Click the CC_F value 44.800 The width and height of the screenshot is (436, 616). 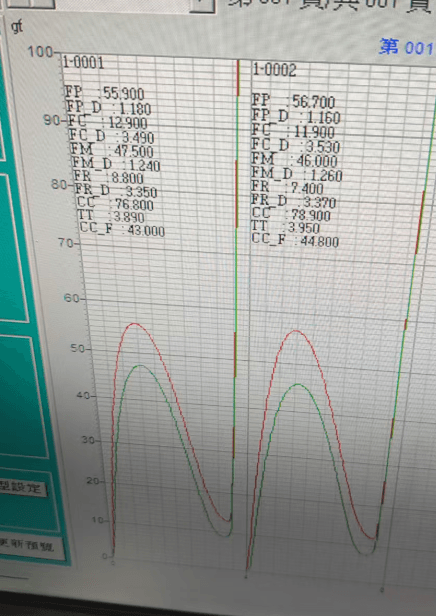(x=320, y=241)
